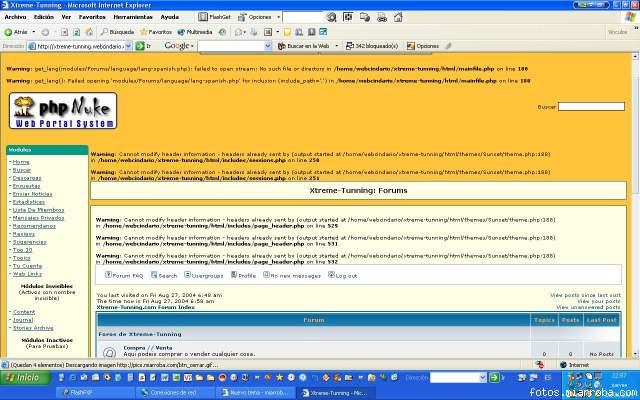Open the Favoritos menu in menu bar
The image size is (640, 400).
(x=92, y=17)
